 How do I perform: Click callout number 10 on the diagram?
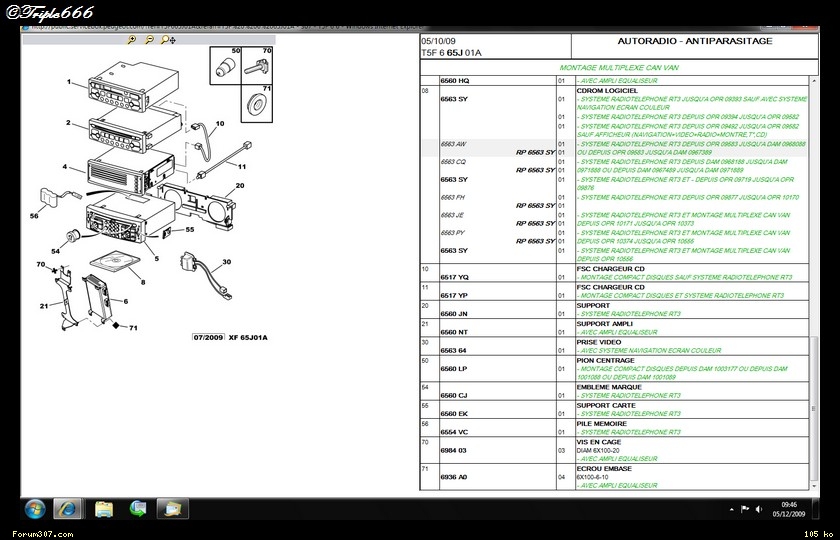tap(220, 123)
